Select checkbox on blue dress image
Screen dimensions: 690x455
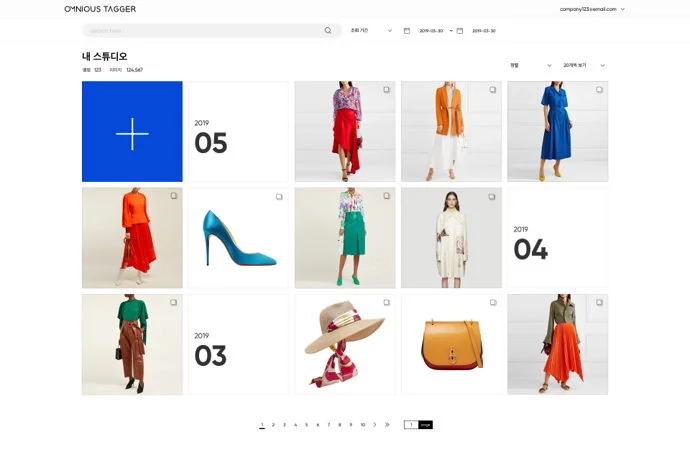599,90
